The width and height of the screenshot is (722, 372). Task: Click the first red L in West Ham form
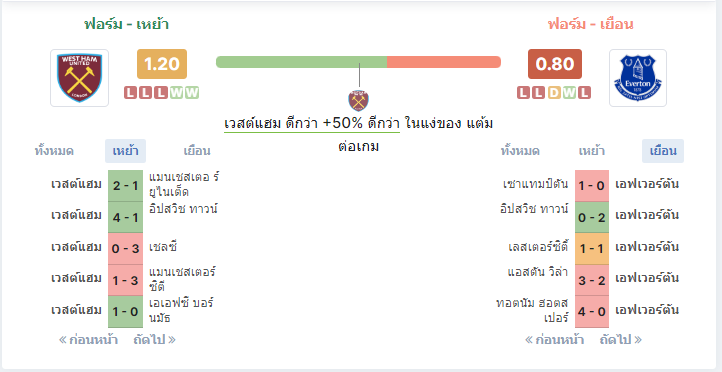(x=131, y=93)
